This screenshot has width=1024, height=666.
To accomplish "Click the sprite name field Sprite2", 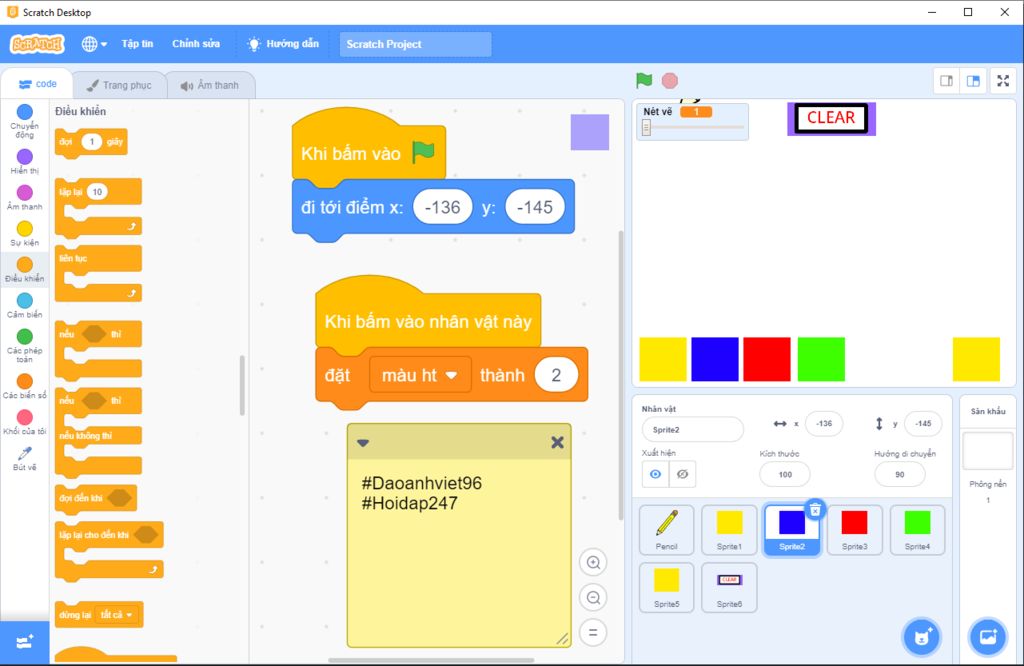I will pos(692,430).
